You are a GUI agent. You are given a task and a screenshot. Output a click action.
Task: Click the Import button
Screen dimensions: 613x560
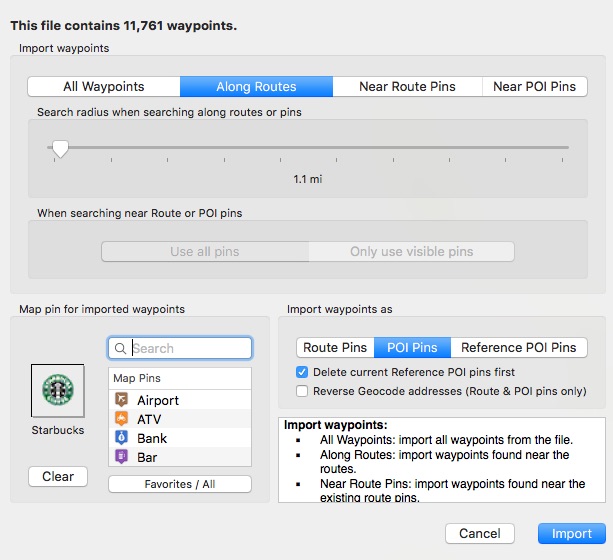(x=571, y=533)
